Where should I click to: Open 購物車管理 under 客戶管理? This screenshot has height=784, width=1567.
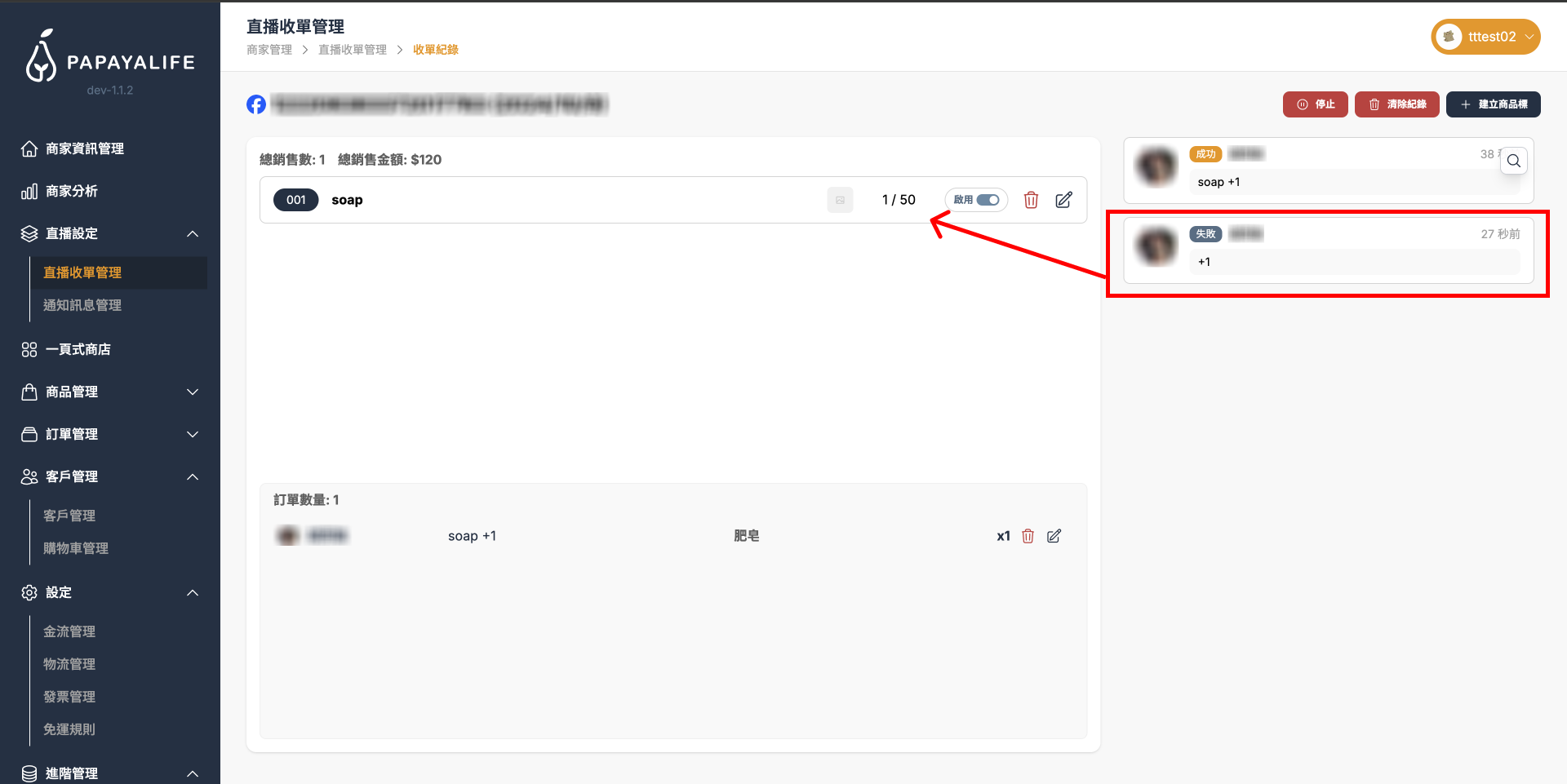(76, 548)
